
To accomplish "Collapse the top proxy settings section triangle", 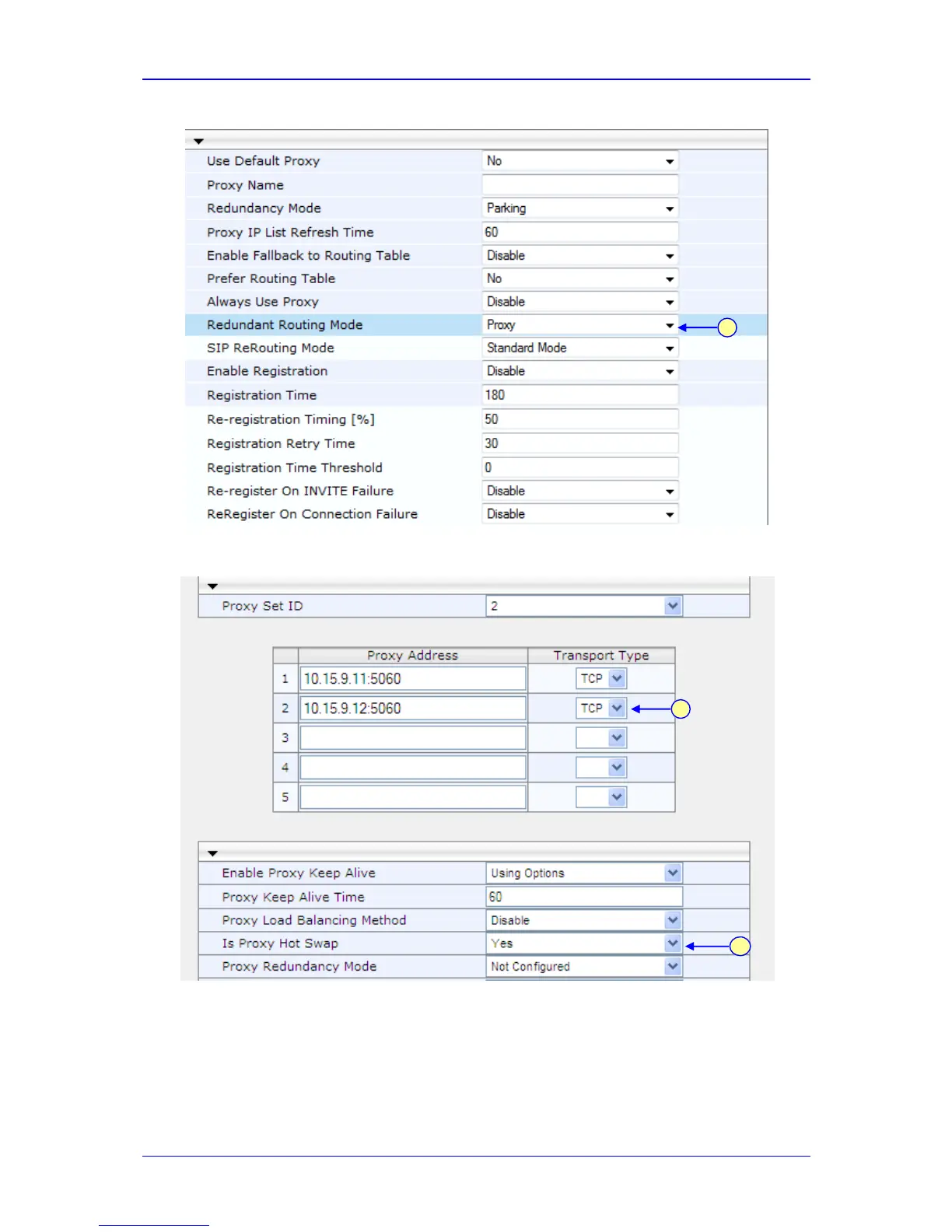I will coord(198,142).
